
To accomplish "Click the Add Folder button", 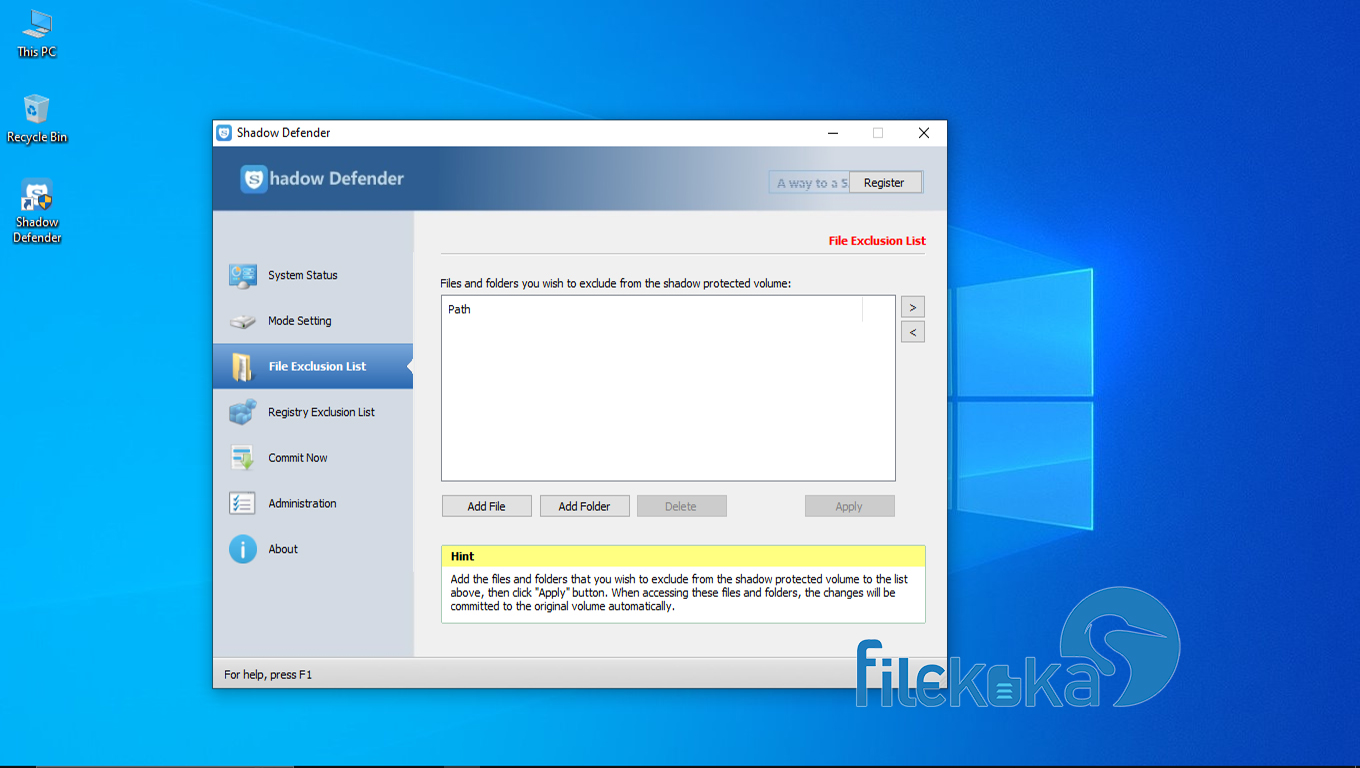I will click(584, 506).
